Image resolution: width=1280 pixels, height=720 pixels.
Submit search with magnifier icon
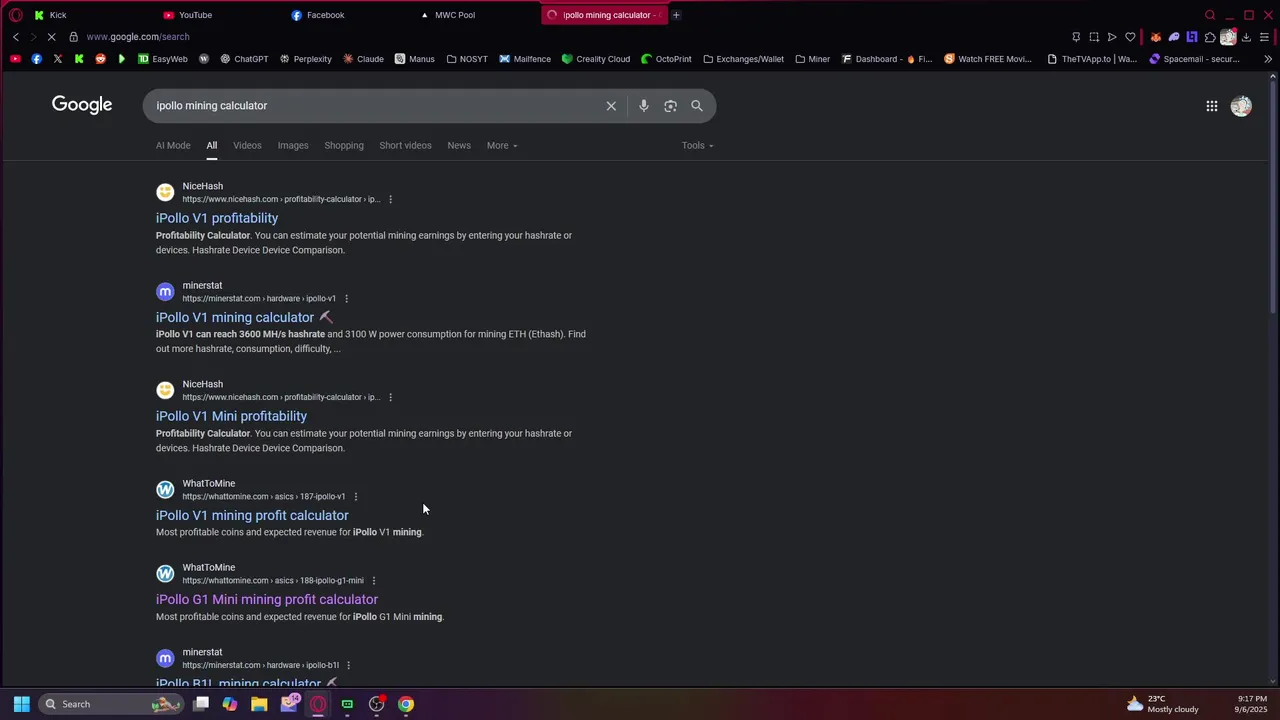pos(697,106)
